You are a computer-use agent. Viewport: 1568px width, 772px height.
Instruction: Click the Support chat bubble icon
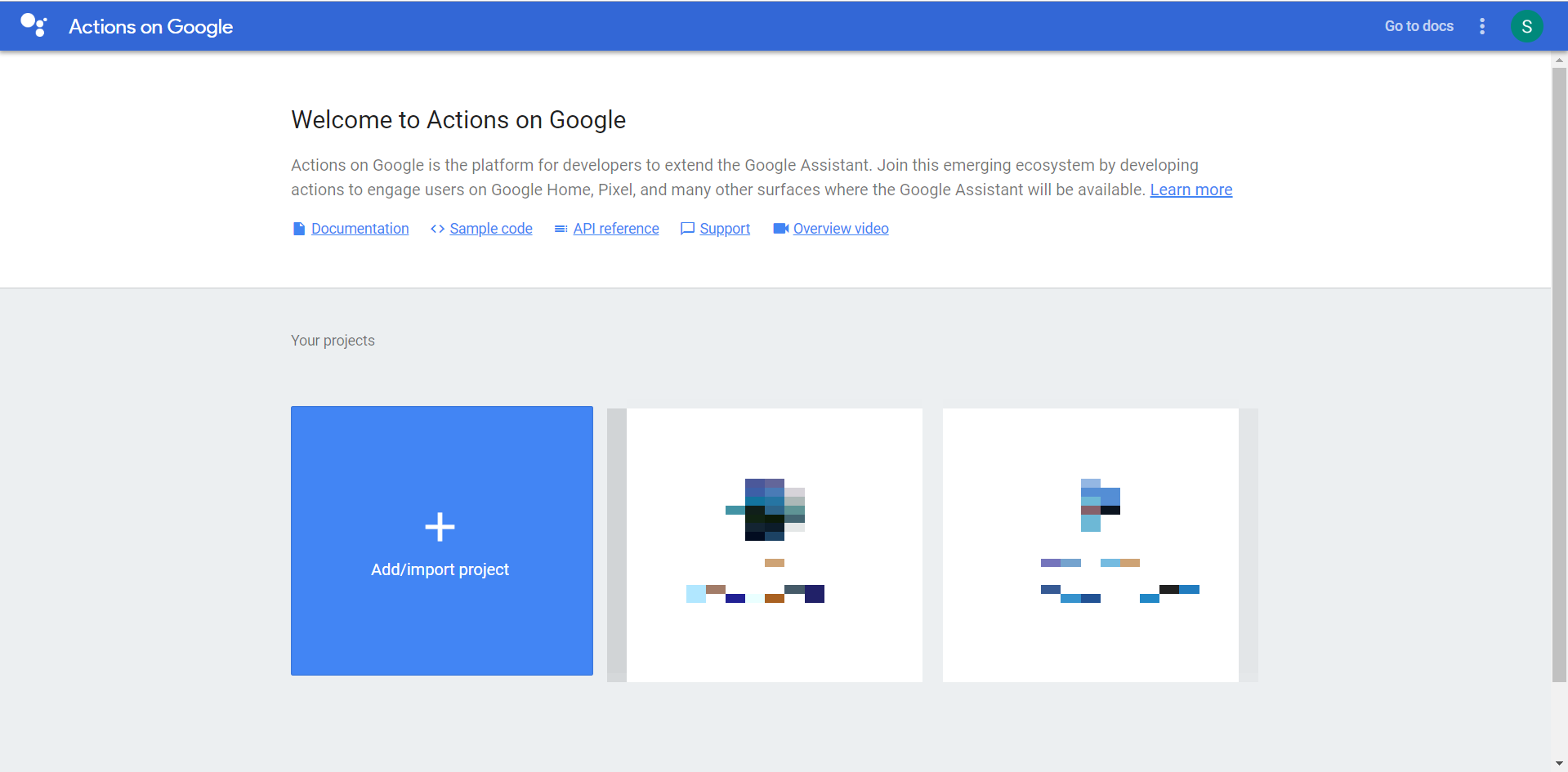(687, 229)
